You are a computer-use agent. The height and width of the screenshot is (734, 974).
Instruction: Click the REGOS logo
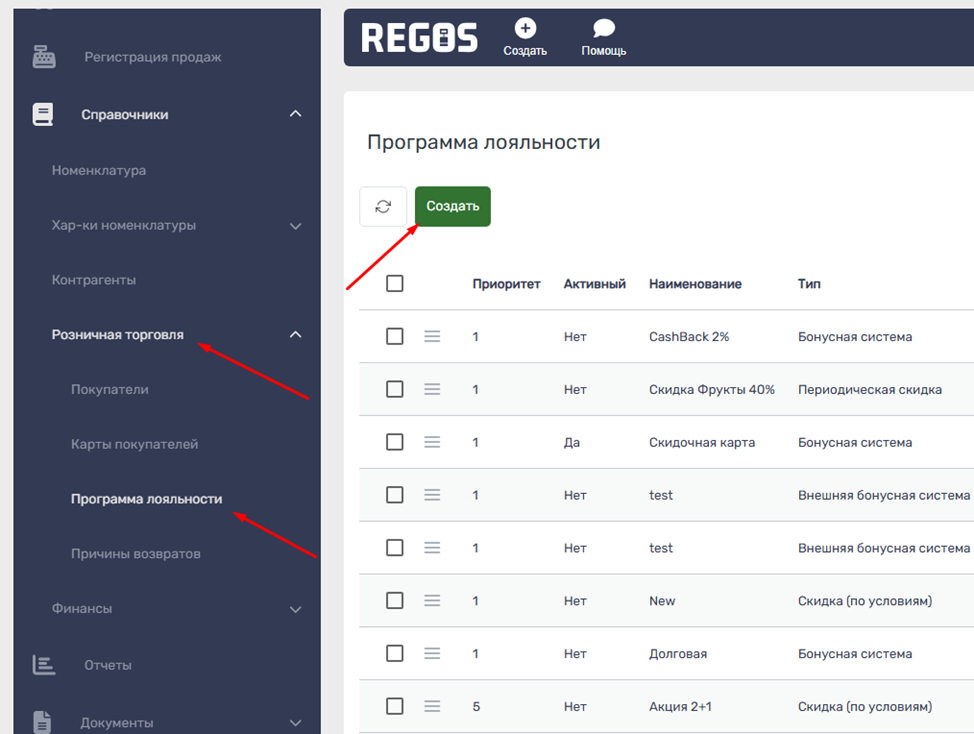coord(419,38)
